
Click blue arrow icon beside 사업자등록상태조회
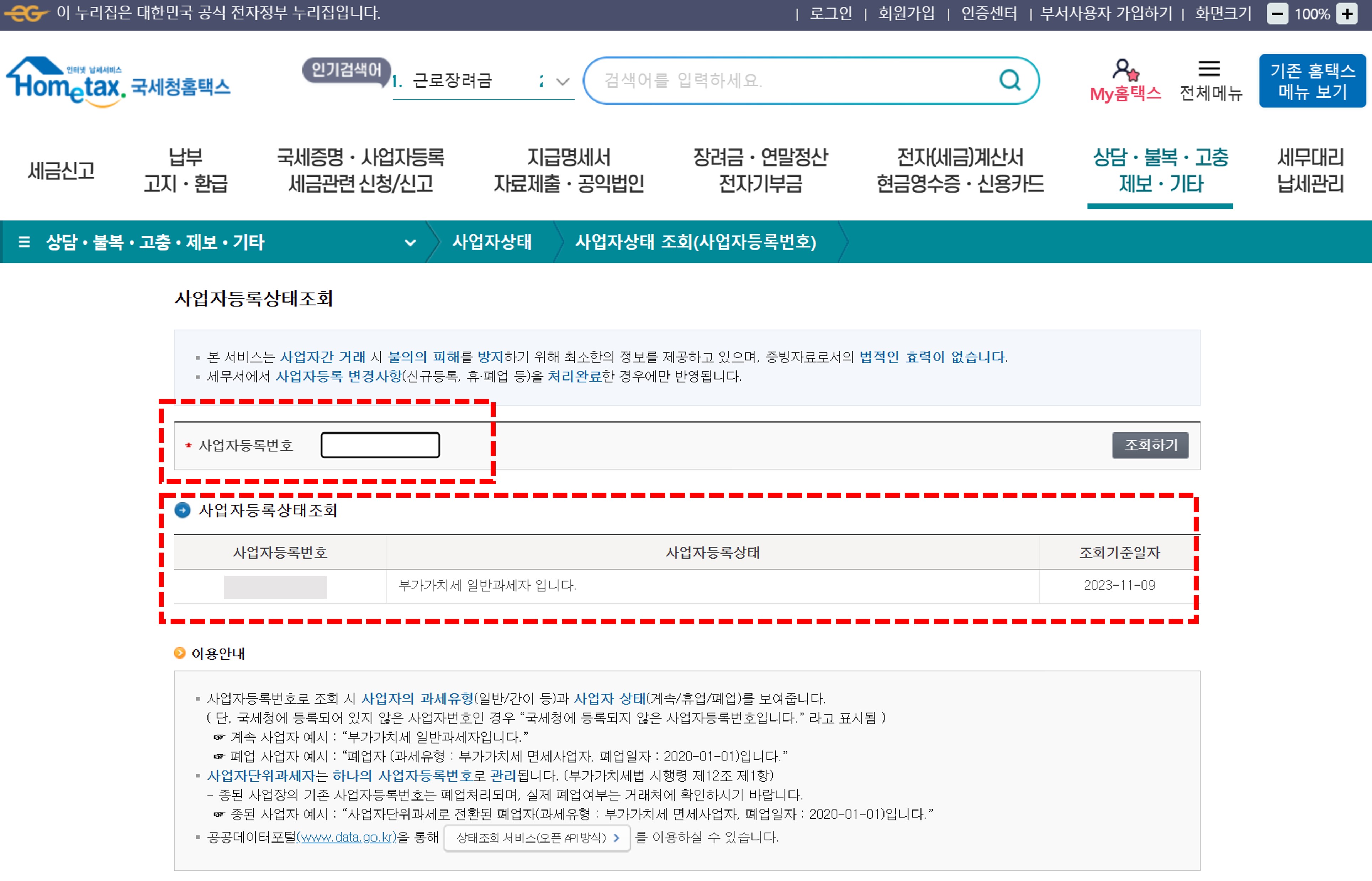coord(183,510)
